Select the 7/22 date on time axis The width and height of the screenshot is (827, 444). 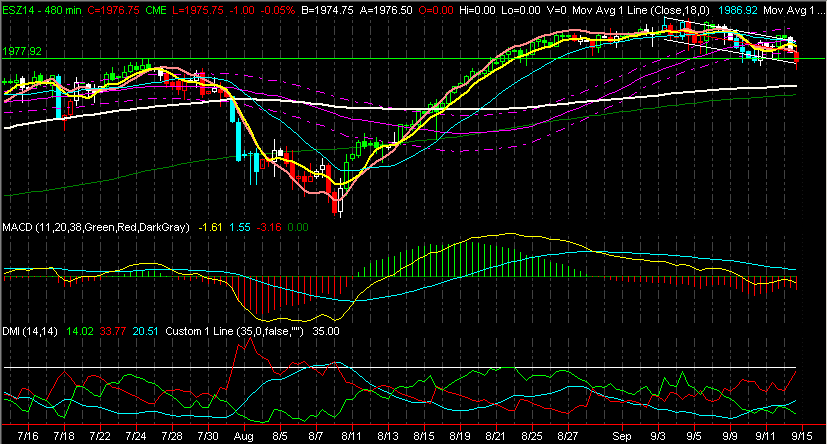[x=100, y=436]
